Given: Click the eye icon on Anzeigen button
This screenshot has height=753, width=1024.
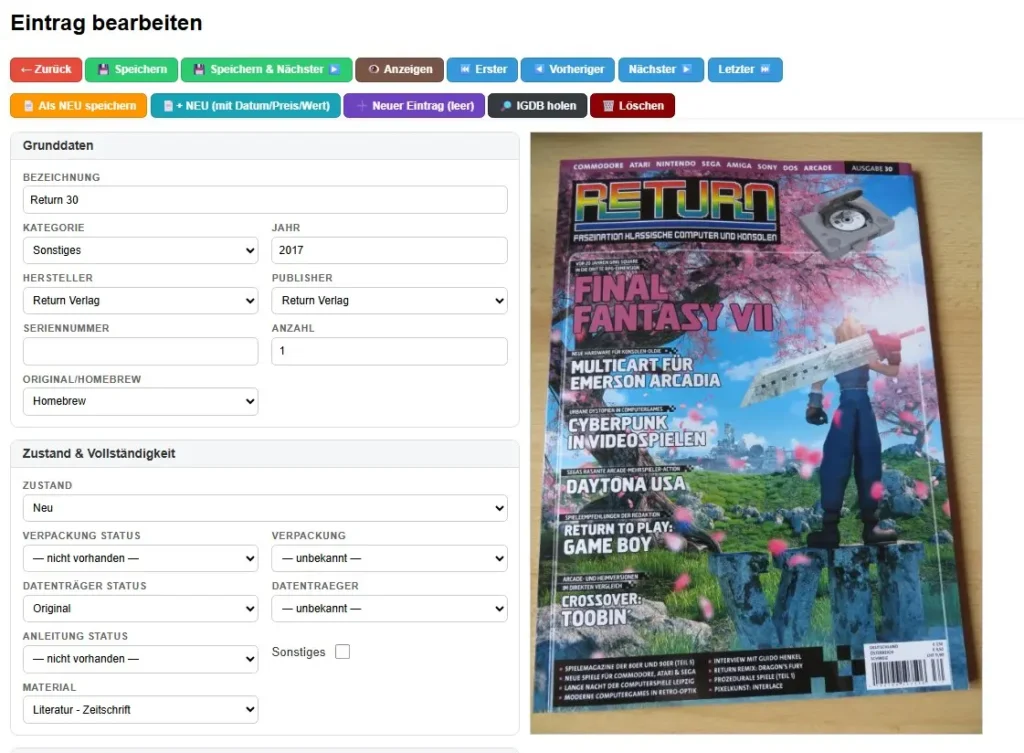Looking at the screenshot, I should tap(374, 69).
